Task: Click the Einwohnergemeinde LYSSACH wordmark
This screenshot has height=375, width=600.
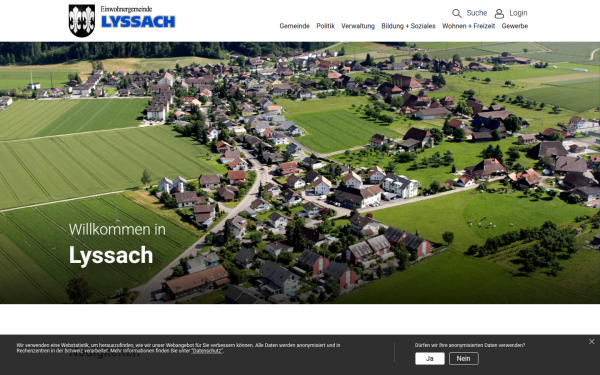Action: click(x=138, y=17)
